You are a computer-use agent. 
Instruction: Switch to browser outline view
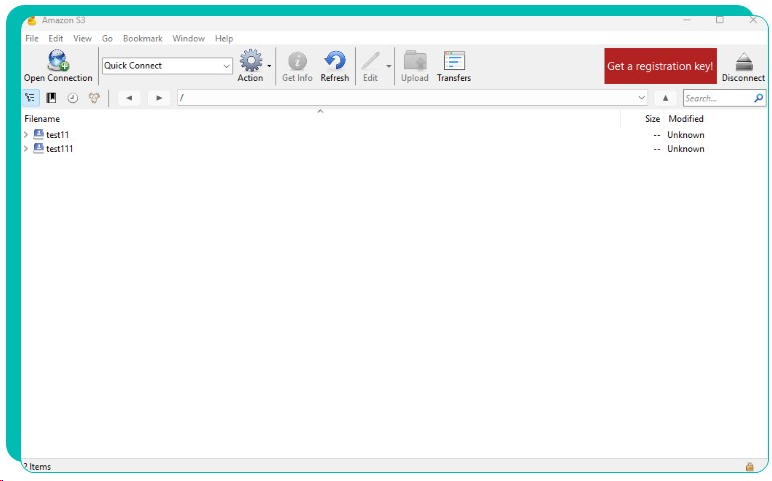(x=31, y=98)
